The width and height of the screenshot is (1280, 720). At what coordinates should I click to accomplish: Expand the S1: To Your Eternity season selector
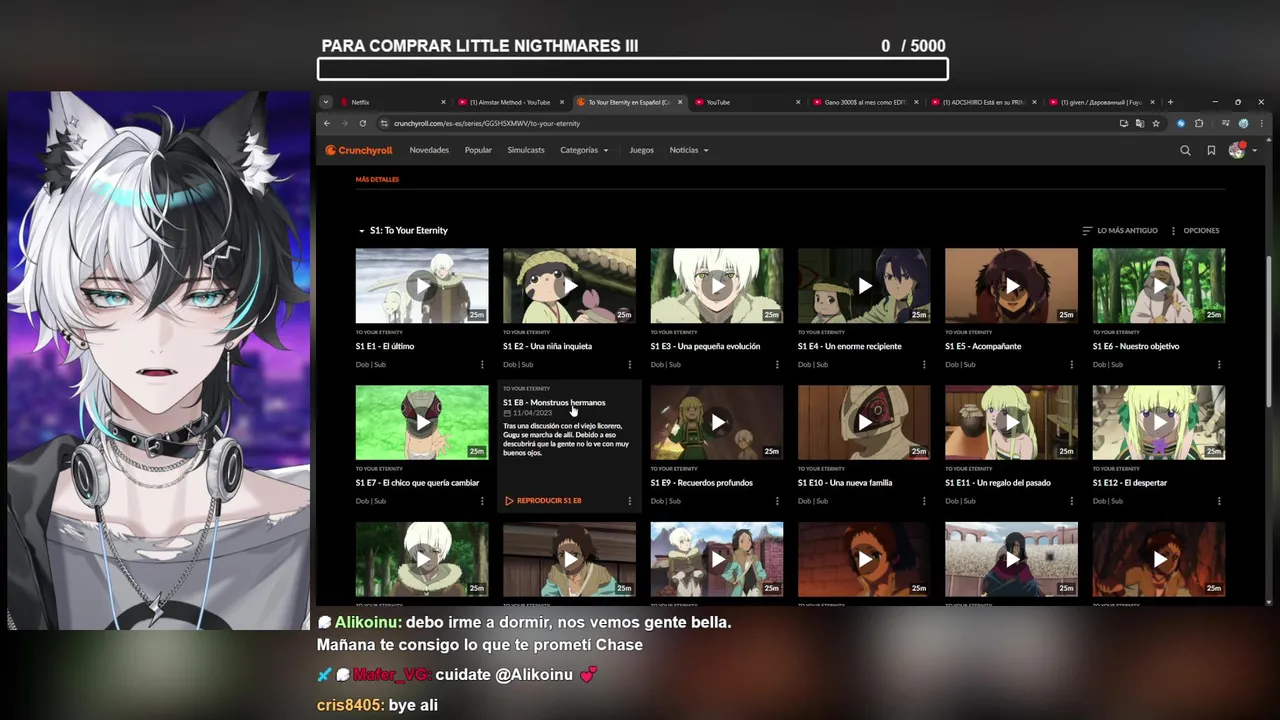tap(403, 230)
